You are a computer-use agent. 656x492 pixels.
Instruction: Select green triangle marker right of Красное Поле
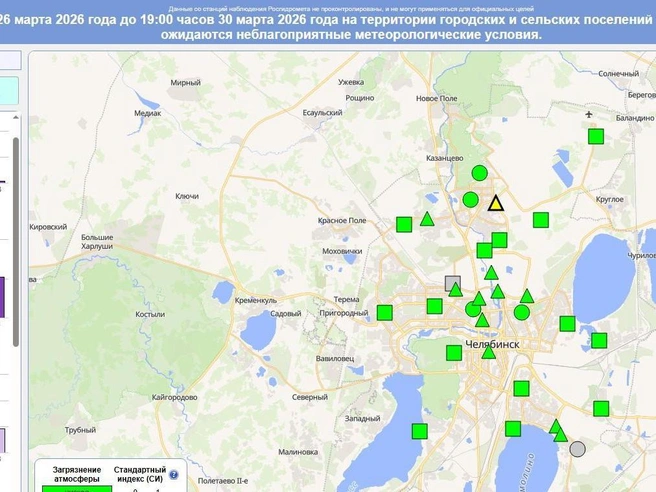[x=426, y=219]
